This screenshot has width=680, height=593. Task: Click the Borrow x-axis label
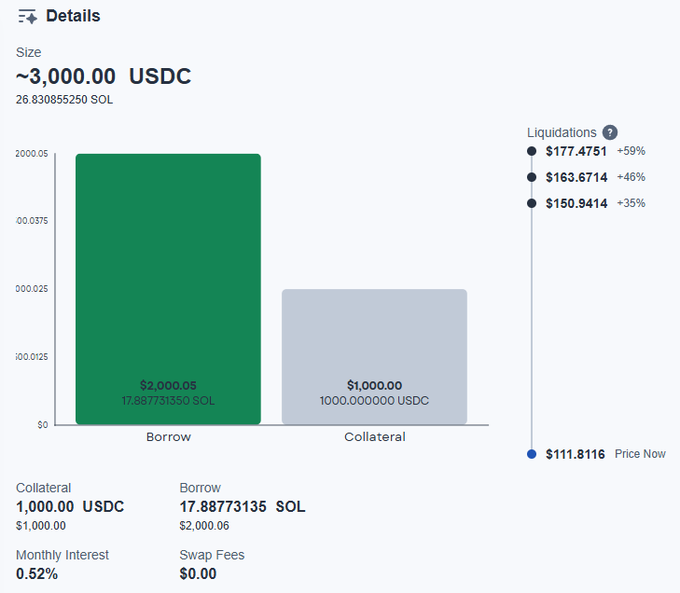pyautogui.click(x=168, y=437)
